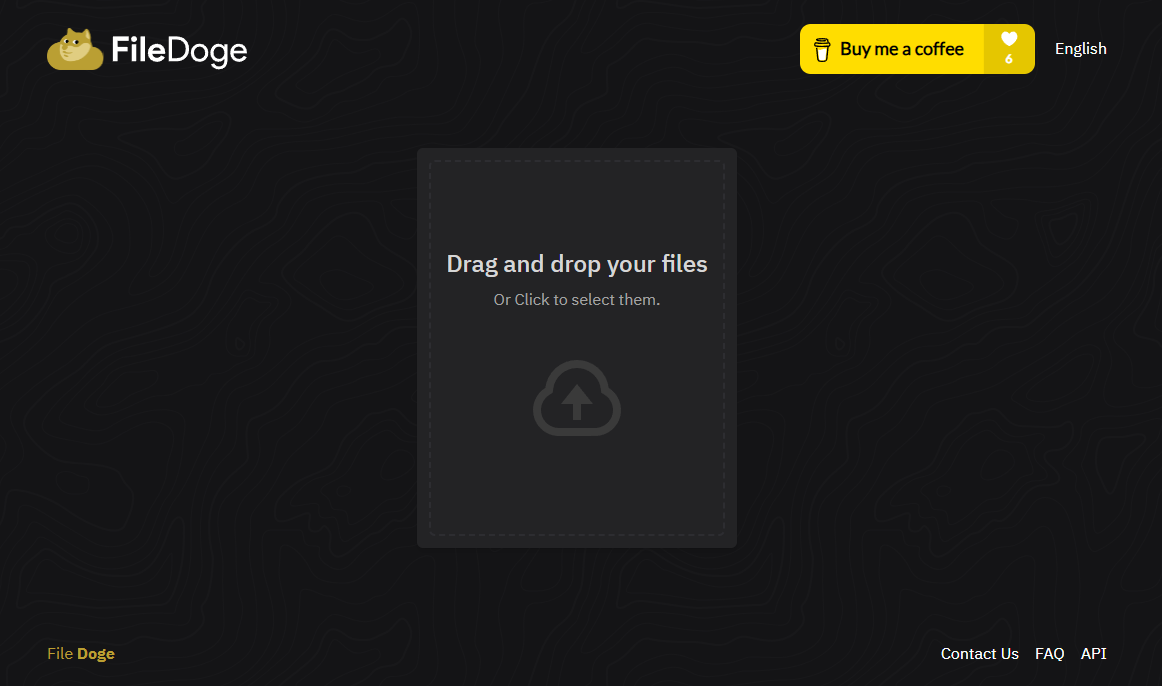Click the white heart icon
Image resolution: width=1162 pixels, height=686 pixels.
(1009, 39)
